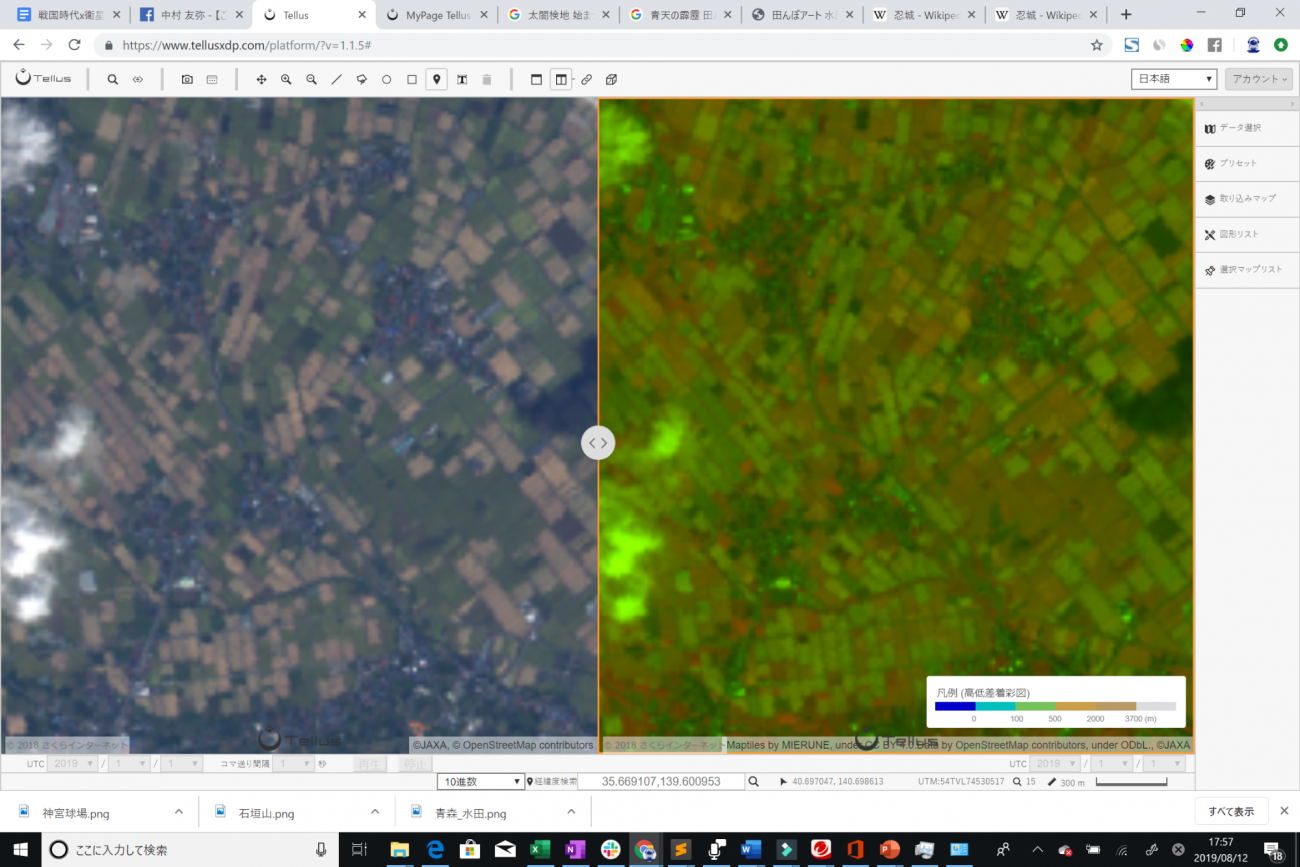Switch to single map view layout
The image size is (1300, 867).
tap(536, 79)
